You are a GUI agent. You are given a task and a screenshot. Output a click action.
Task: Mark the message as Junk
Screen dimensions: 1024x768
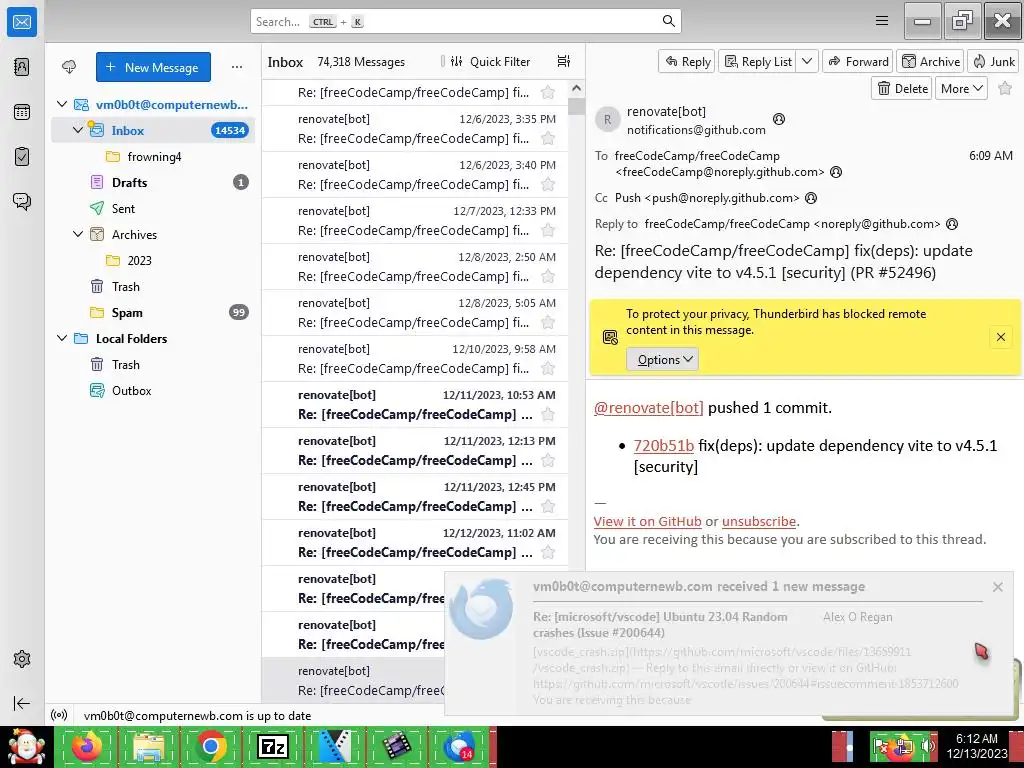click(993, 61)
